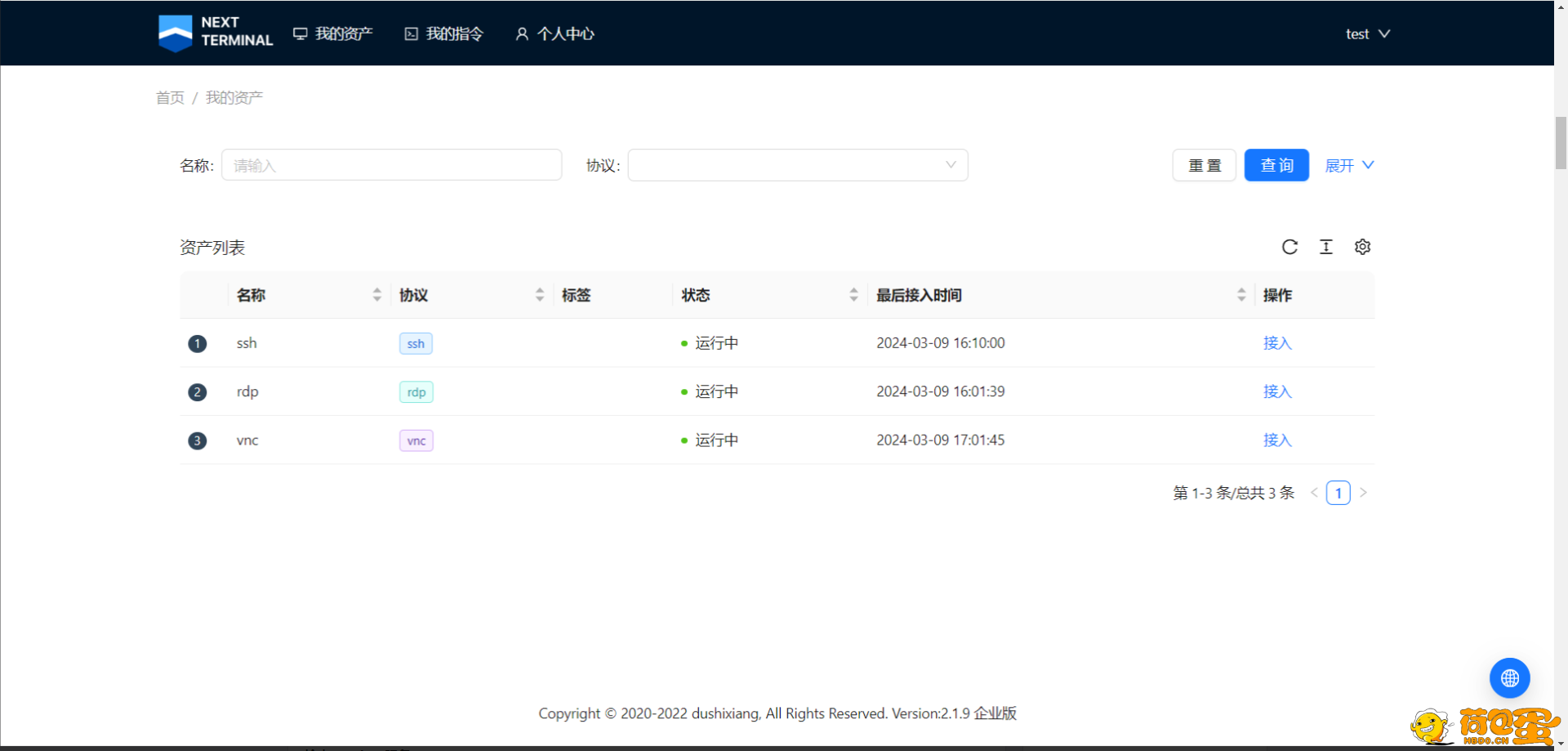Click row number badge 3

point(197,440)
